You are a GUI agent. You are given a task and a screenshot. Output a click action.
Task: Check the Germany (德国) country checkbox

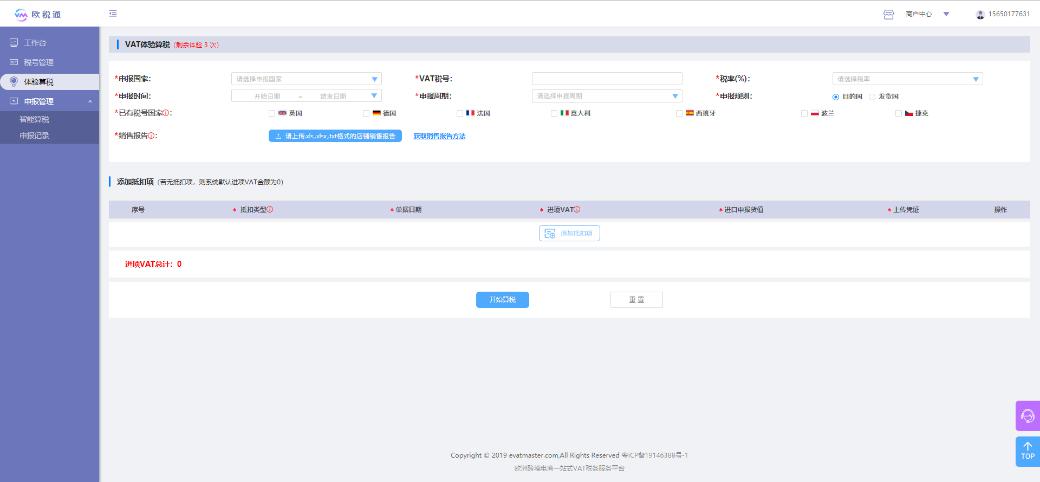(x=366, y=113)
